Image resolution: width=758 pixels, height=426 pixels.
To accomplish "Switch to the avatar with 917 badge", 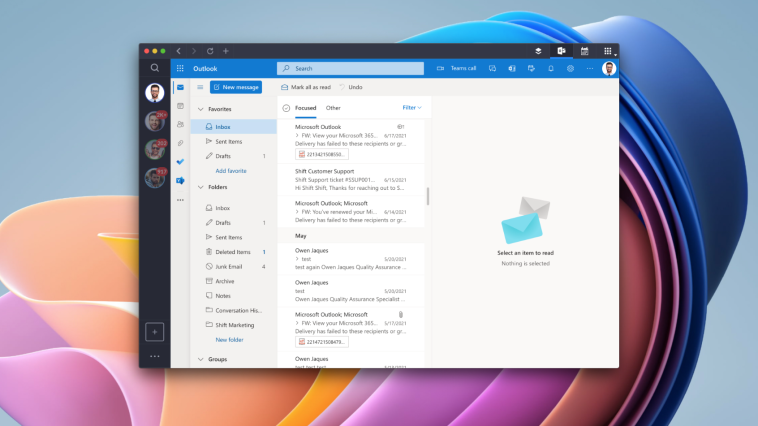I will point(155,178).
